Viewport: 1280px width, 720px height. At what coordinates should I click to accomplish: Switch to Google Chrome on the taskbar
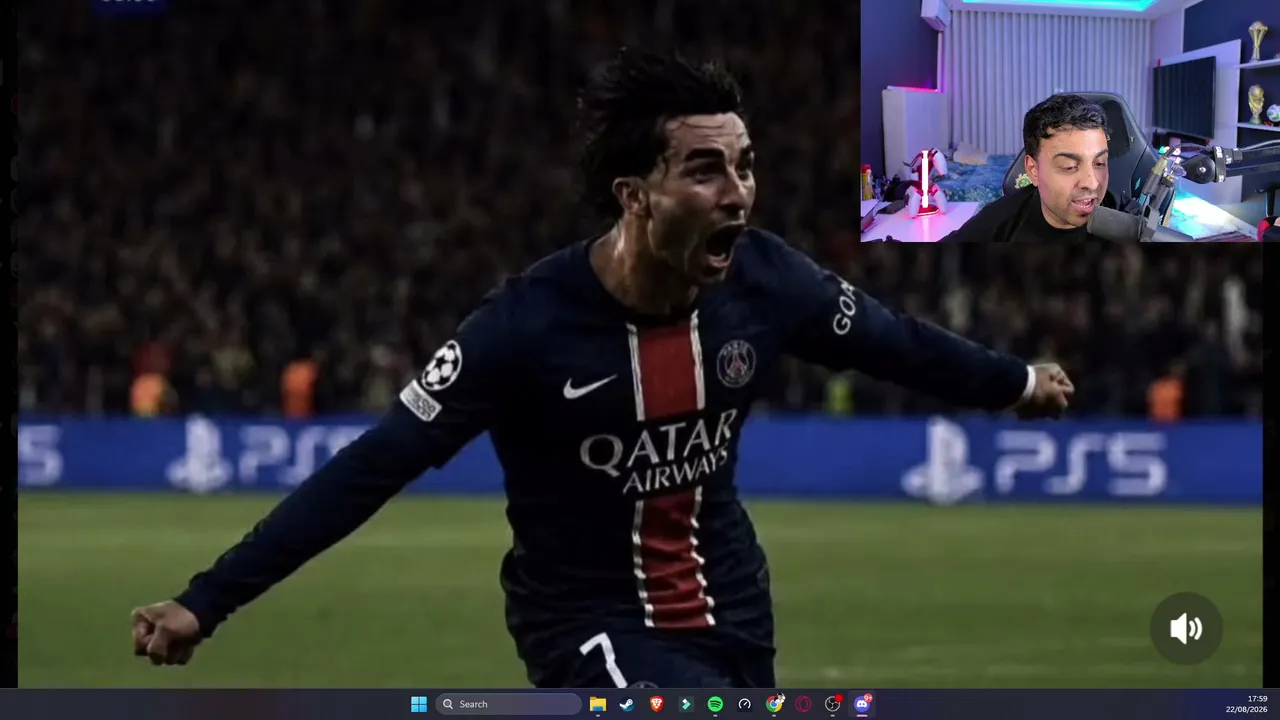pyautogui.click(x=774, y=704)
